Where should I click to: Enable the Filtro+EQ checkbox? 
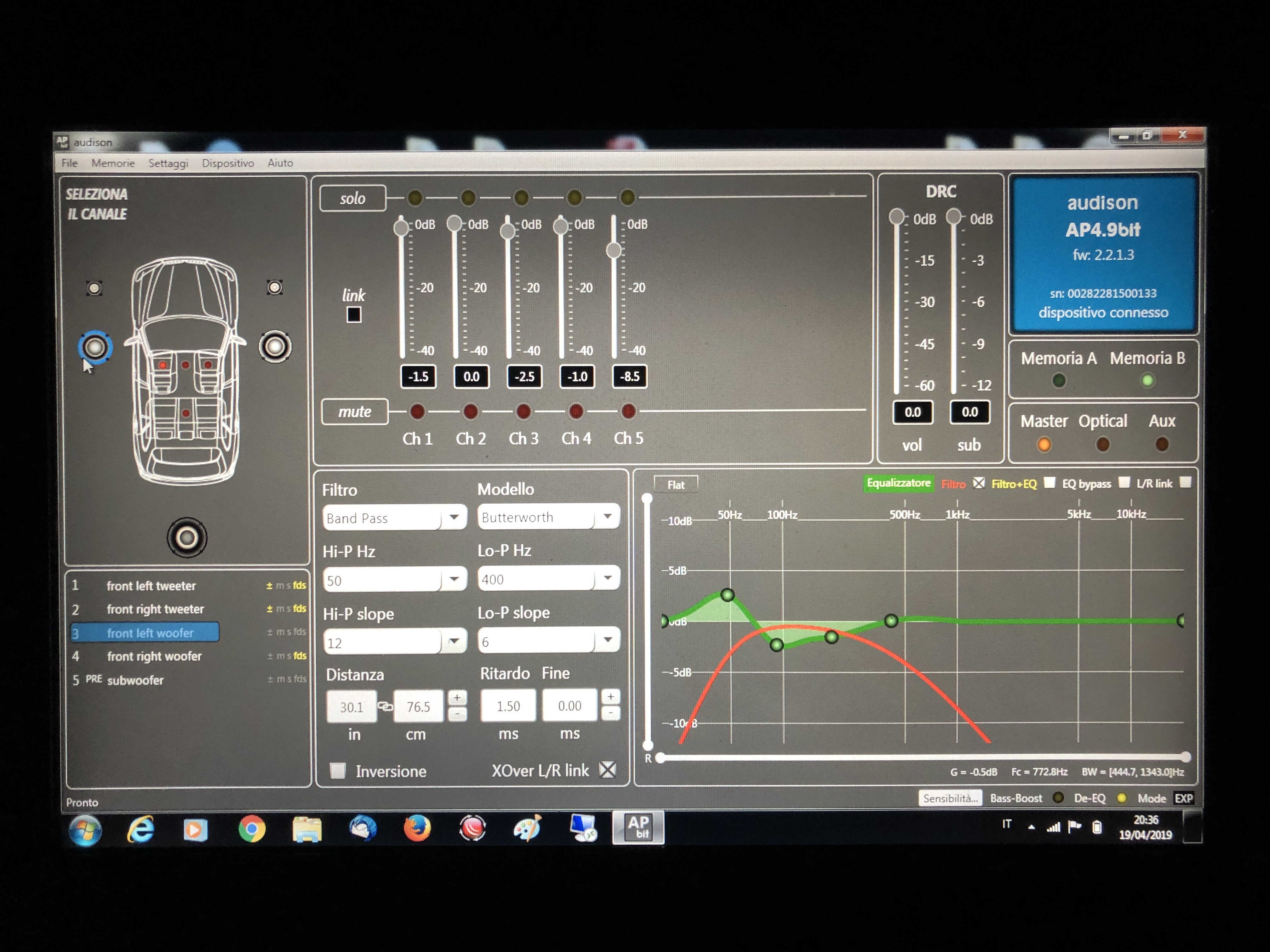coord(1049,482)
